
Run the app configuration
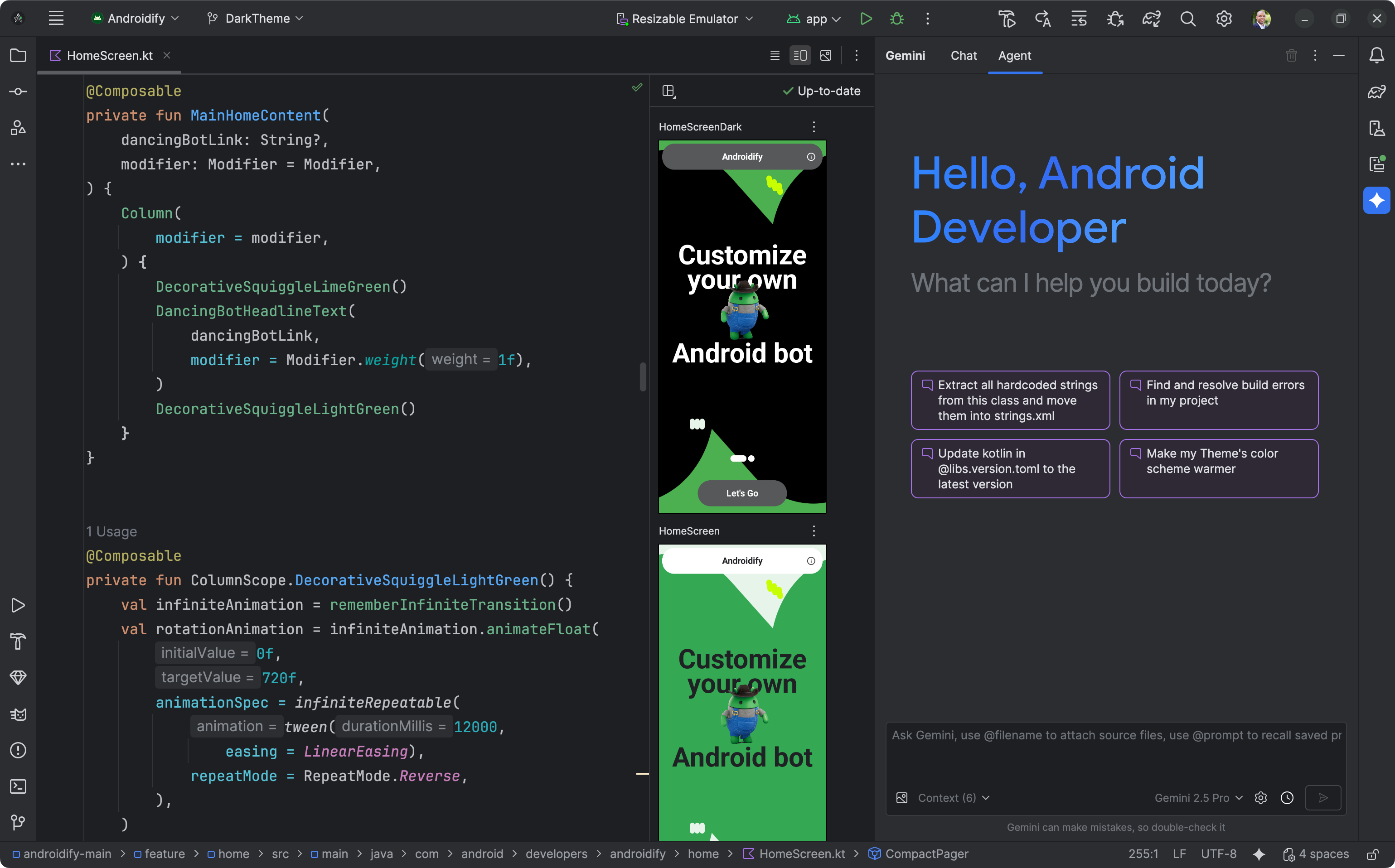click(x=866, y=19)
